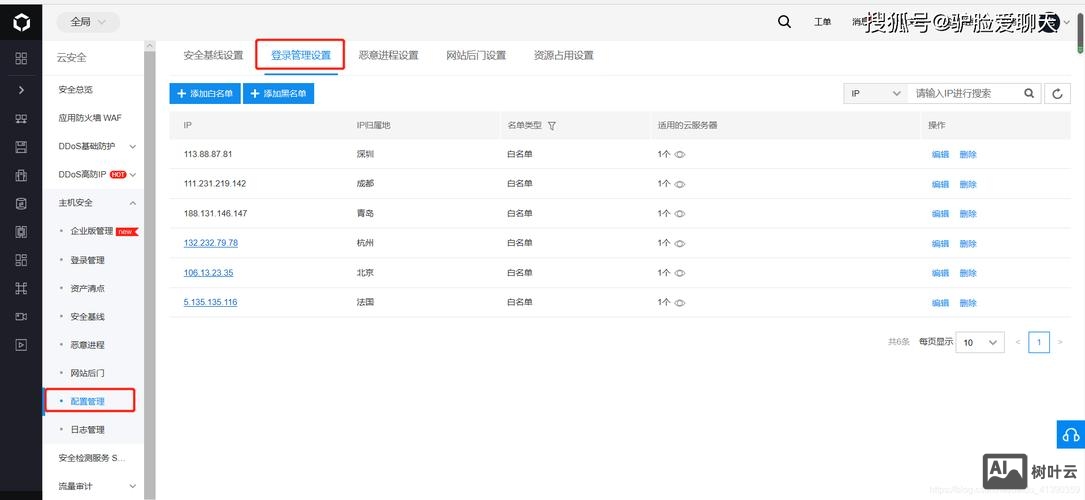
Task: Click the 添加白名单 button
Action: point(205,93)
